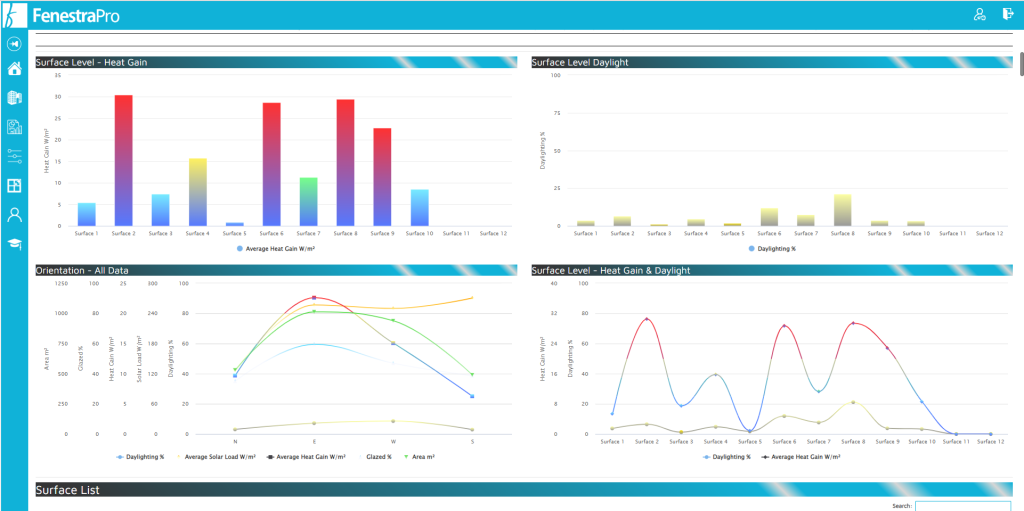Open the charts report icon in sidebar

click(x=14, y=127)
